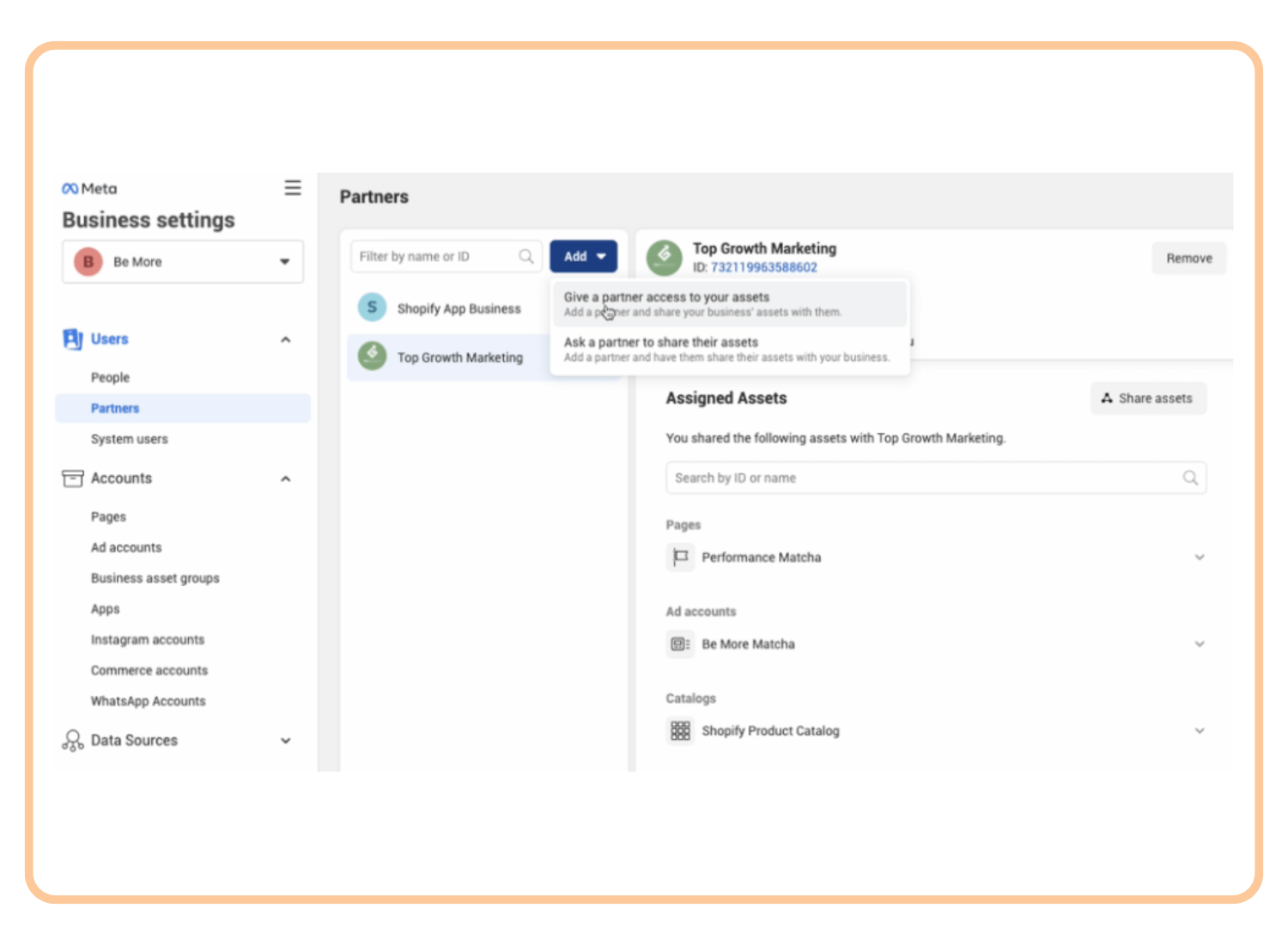Click the Add dropdown button
The height and width of the screenshot is (945, 1288).
pos(584,256)
